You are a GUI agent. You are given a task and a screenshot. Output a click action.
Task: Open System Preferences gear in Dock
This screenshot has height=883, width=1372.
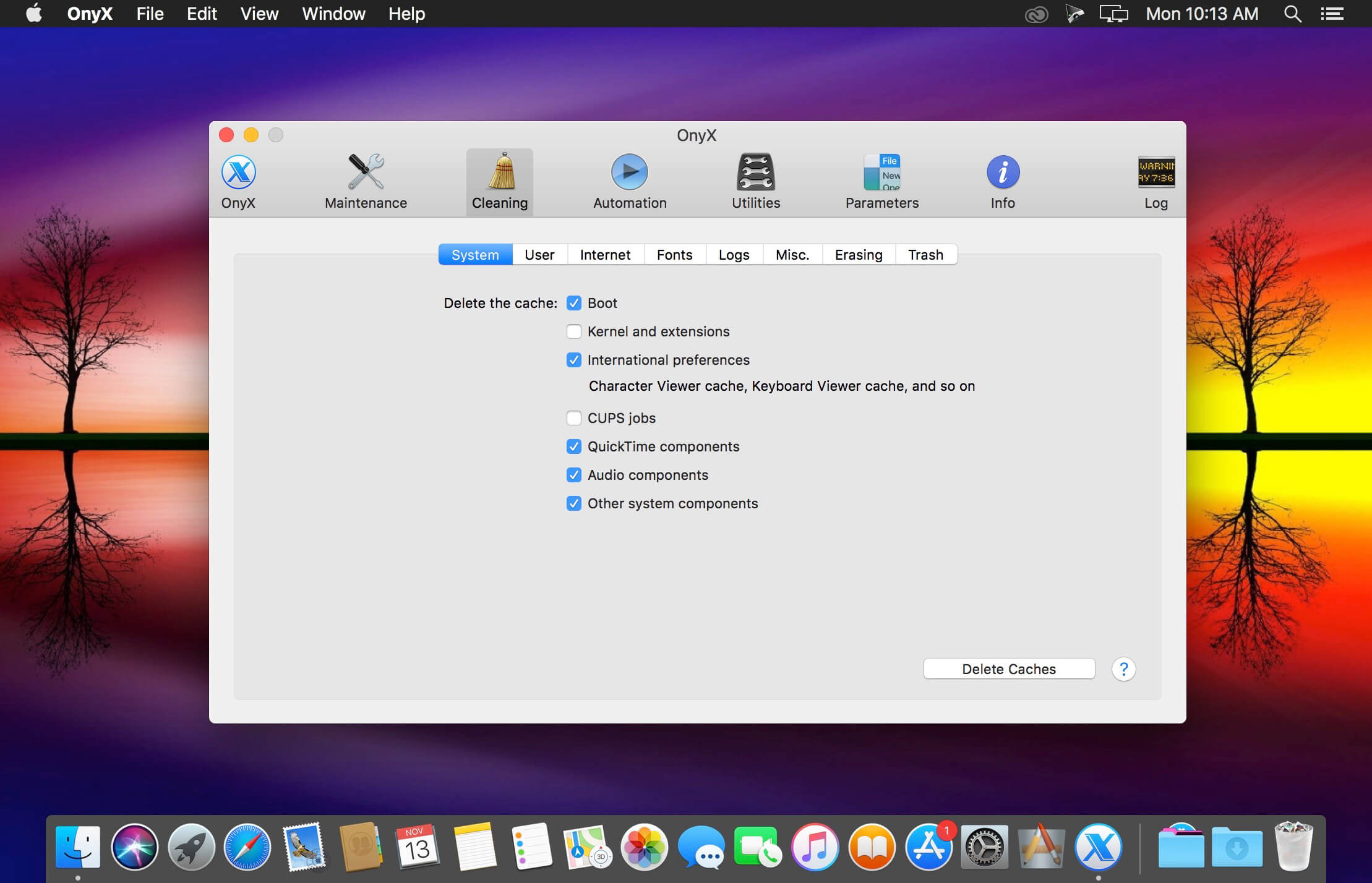tap(985, 847)
